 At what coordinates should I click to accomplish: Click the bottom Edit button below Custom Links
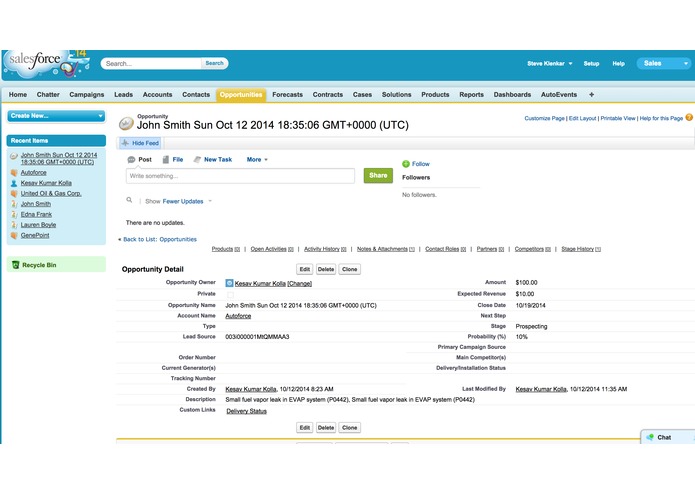(x=305, y=428)
